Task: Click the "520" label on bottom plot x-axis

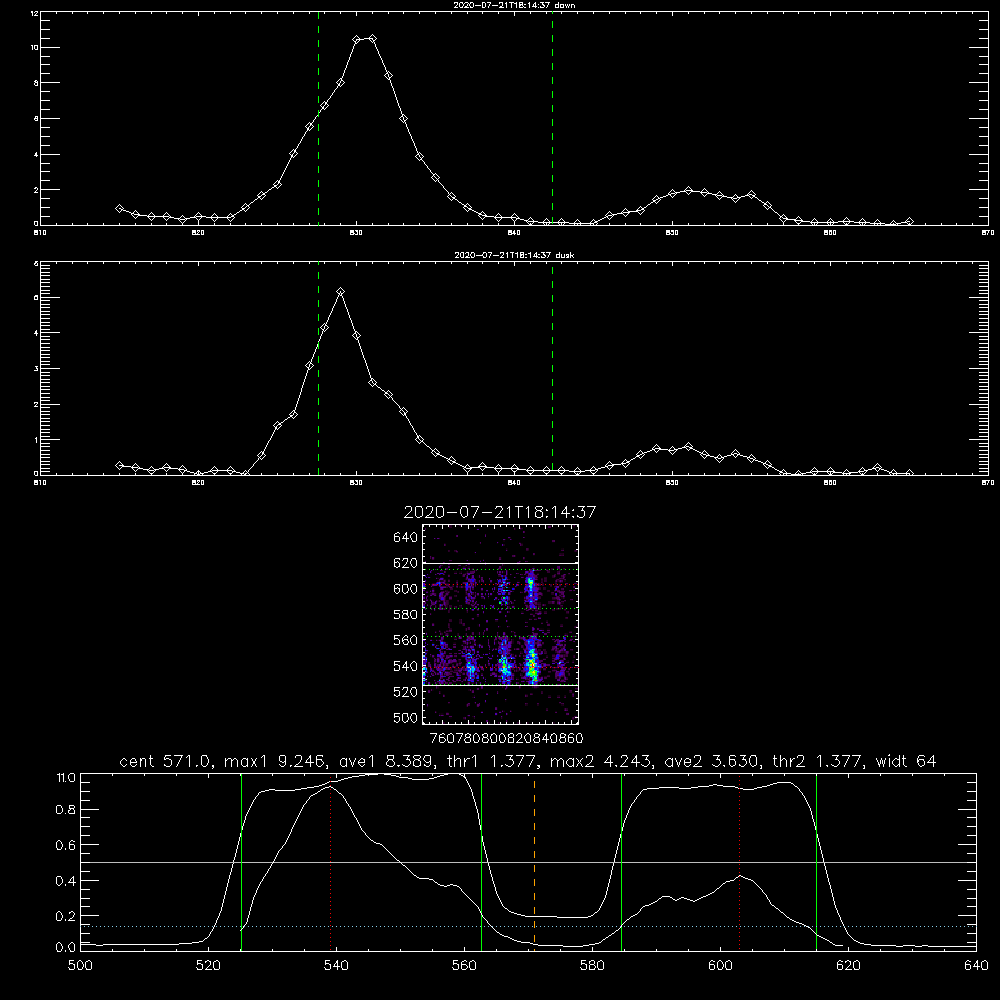Action: tap(208, 966)
